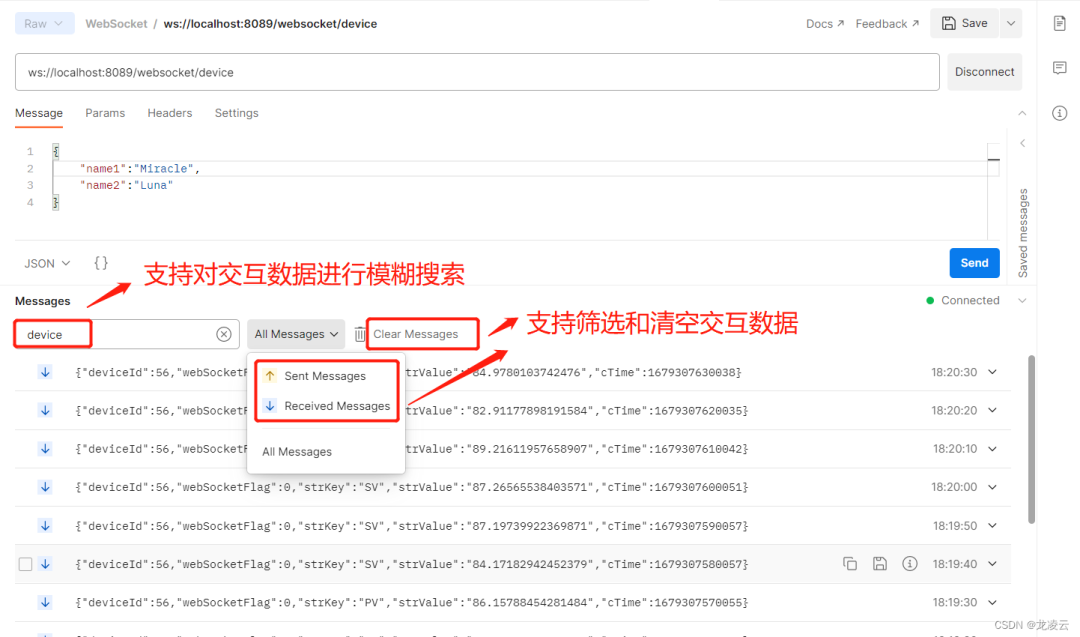Click the blue Send button
This screenshot has height=637, width=1080.
(974, 263)
